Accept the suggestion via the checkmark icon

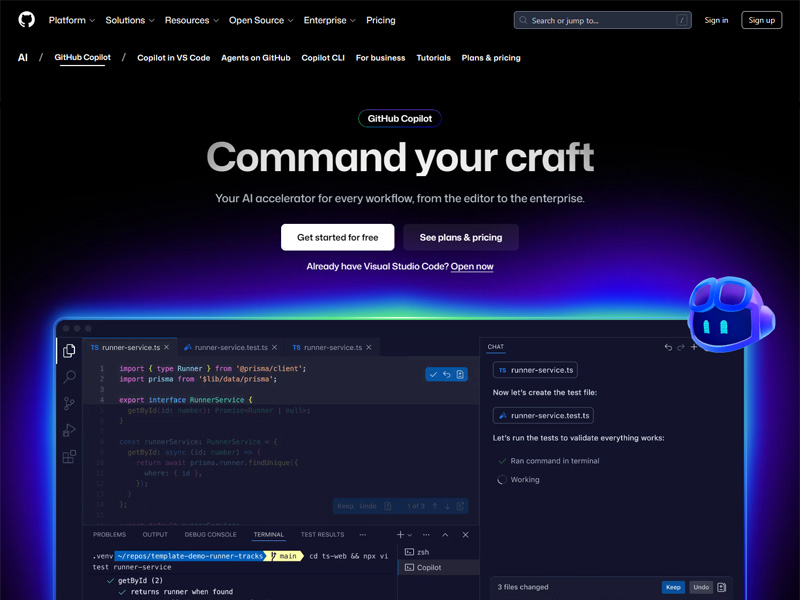point(434,374)
